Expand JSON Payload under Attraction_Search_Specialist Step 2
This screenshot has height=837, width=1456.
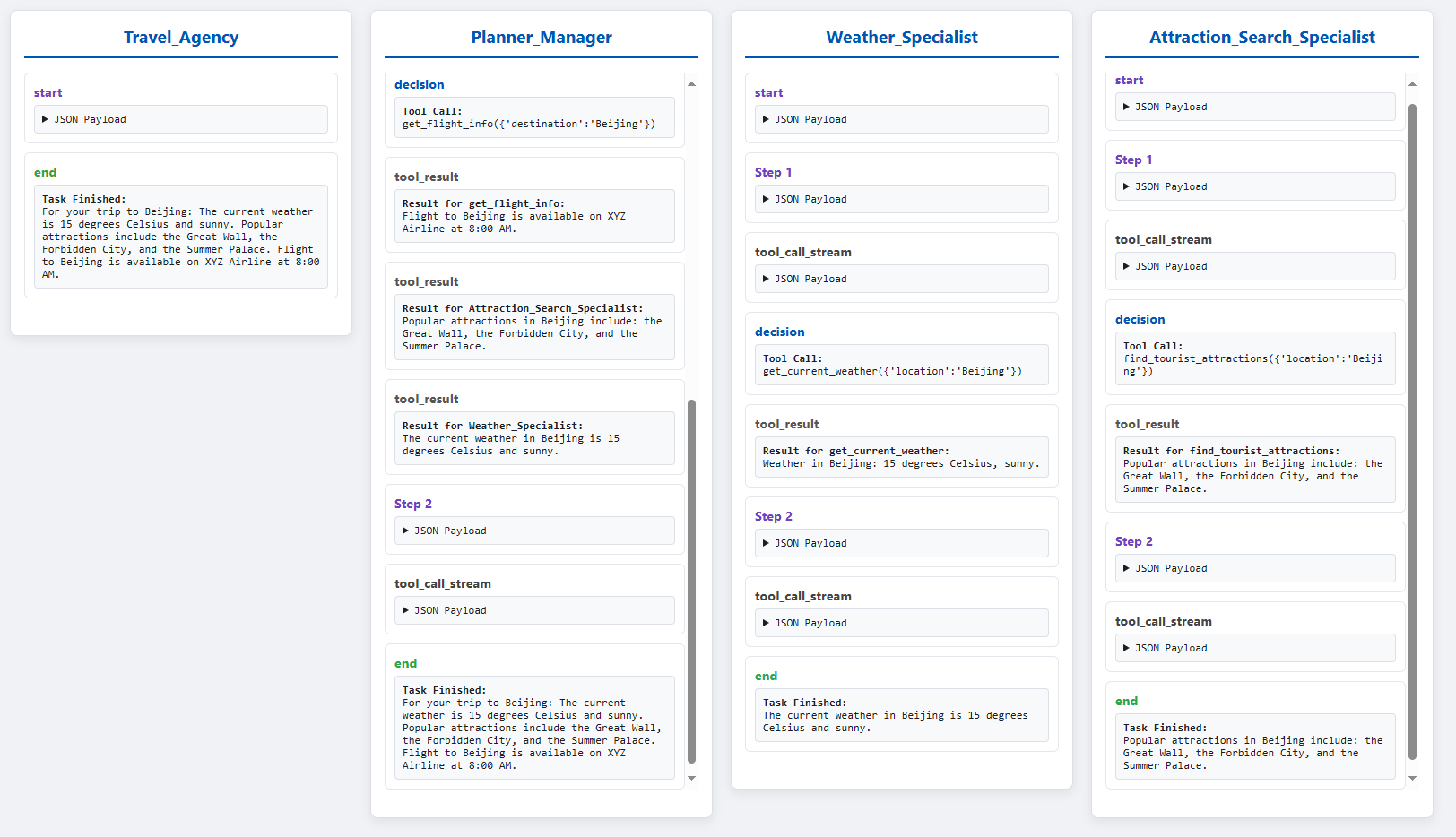[1255, 568]
